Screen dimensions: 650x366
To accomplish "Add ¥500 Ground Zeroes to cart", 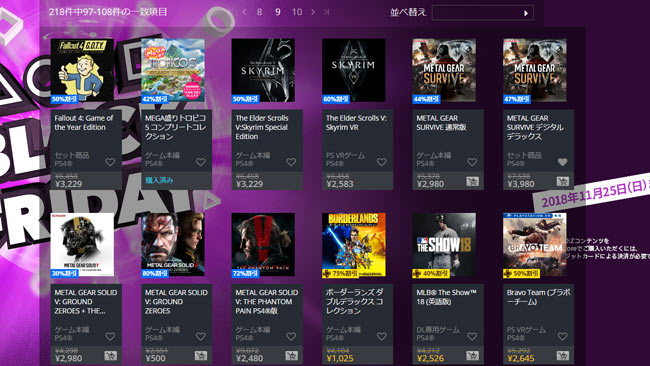I will click(x=201, y=356).
